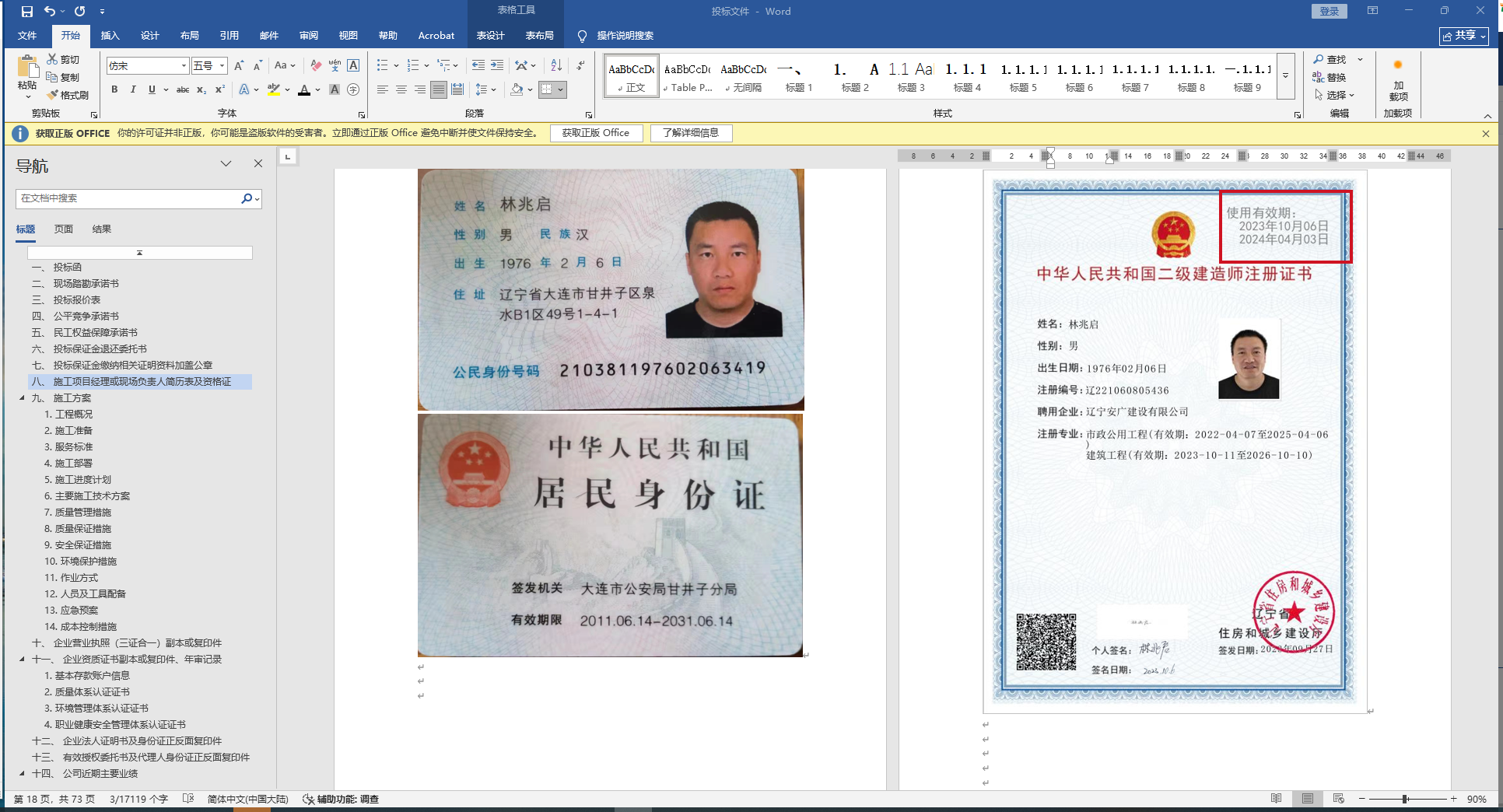Cut selection with the 剪切 scissors icon
1503x812 pixels.
pyautogui.click(x=63, y=59)
